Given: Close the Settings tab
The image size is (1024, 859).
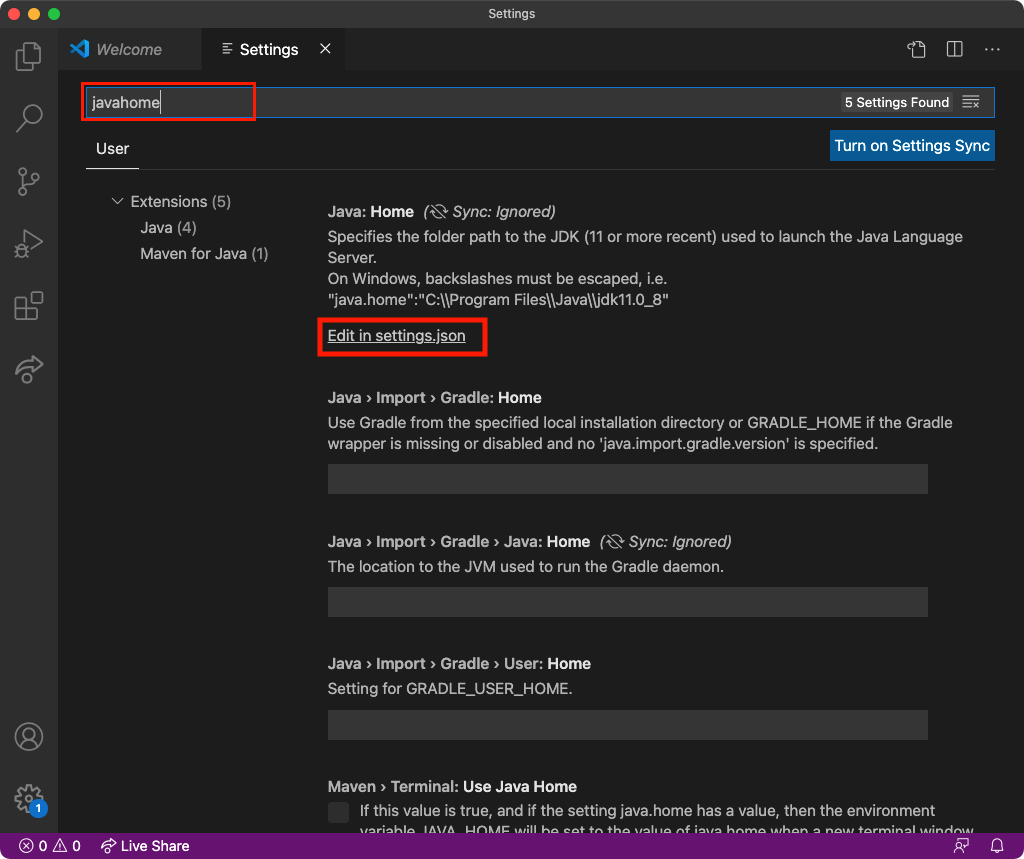Looking at the screenshot, I should point(325,49).
